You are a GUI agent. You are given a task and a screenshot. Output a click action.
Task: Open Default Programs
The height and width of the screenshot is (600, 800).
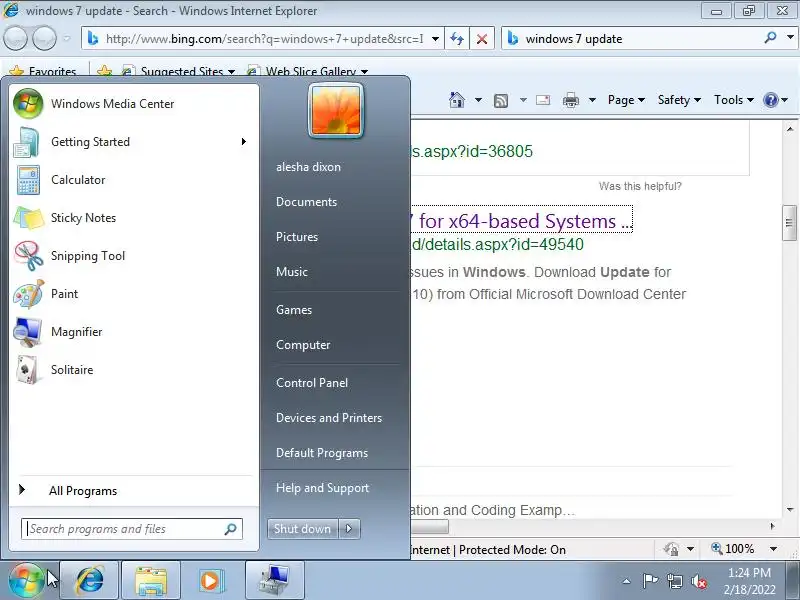point(322,453)
